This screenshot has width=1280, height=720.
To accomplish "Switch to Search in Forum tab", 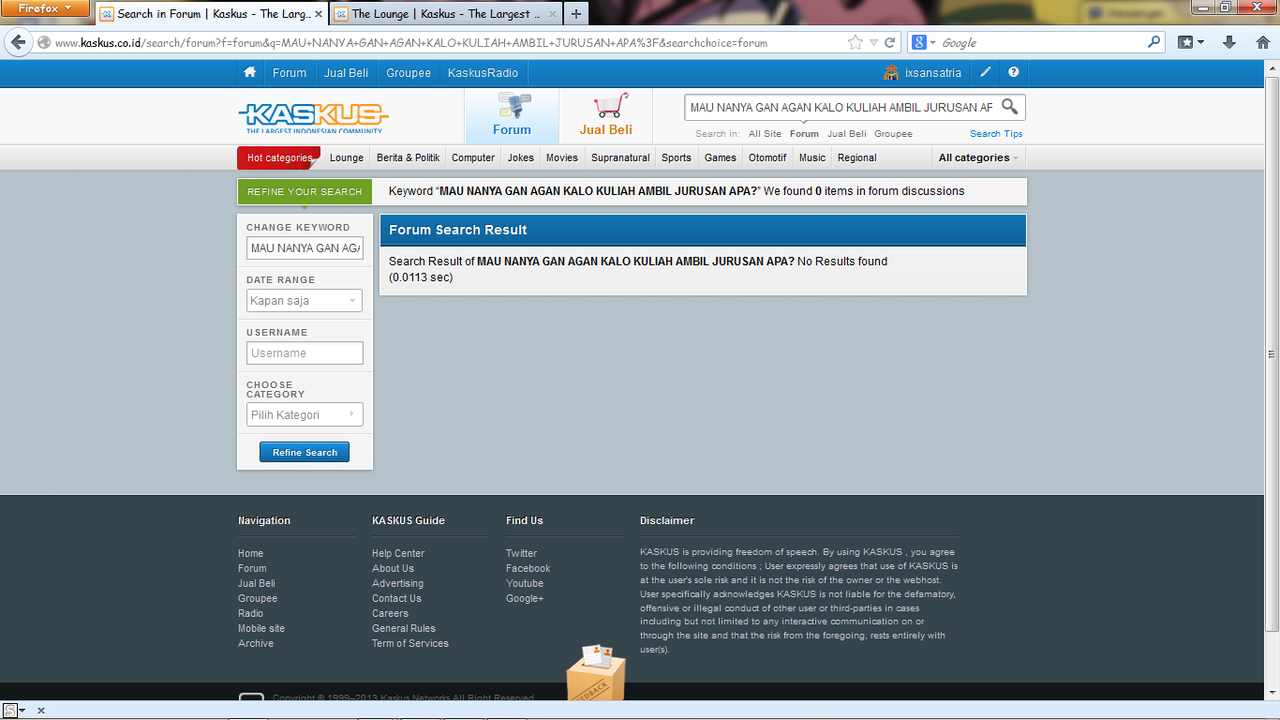I will (210, 14).
